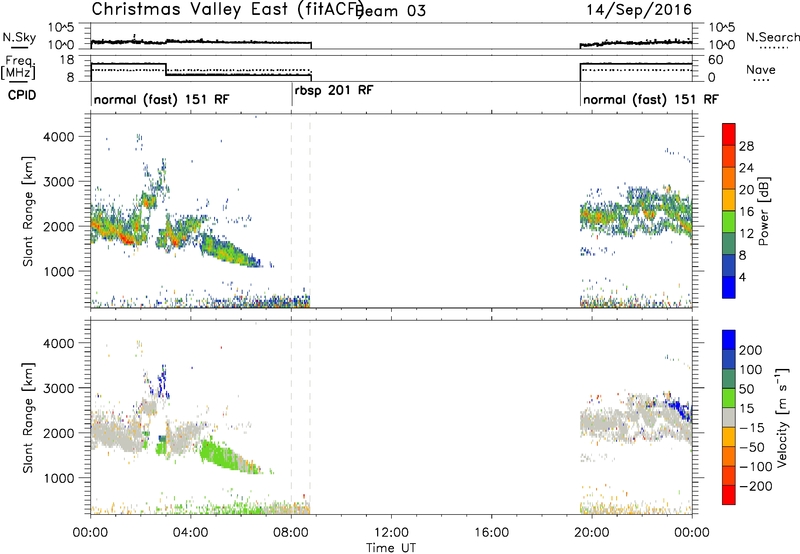Pick the bottom red segment of velocity color bar
The height and width of the screenshot is (554, 800).
pos(729,495)
